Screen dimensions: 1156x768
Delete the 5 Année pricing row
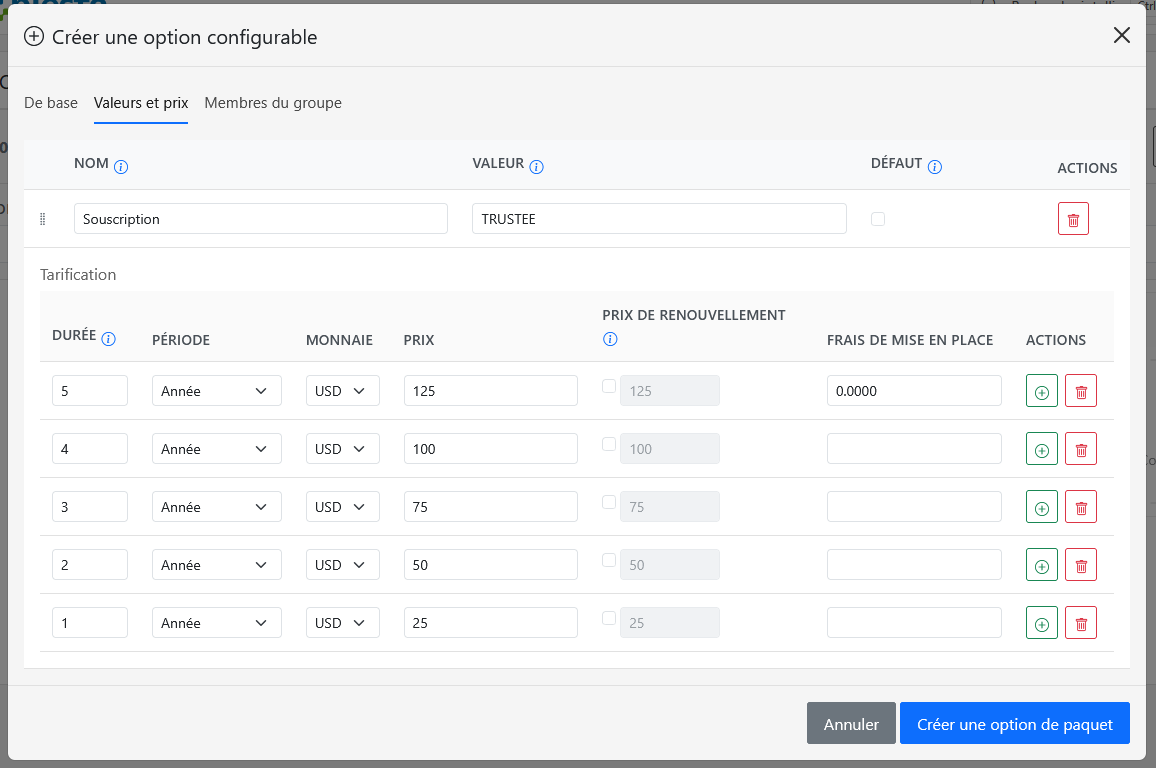tap(1081, 391)
